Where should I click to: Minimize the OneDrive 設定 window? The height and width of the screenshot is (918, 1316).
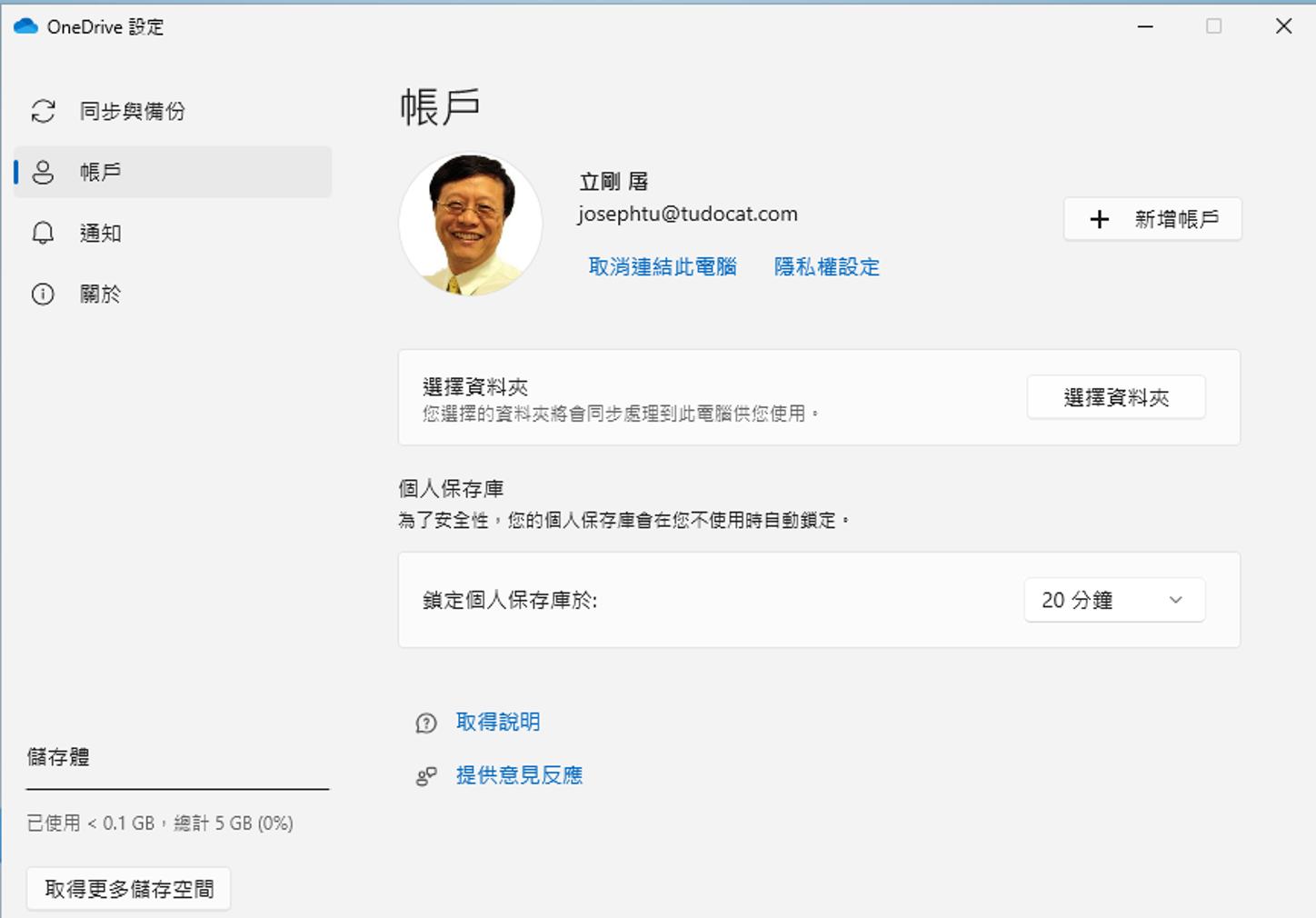coord(1145,26)
